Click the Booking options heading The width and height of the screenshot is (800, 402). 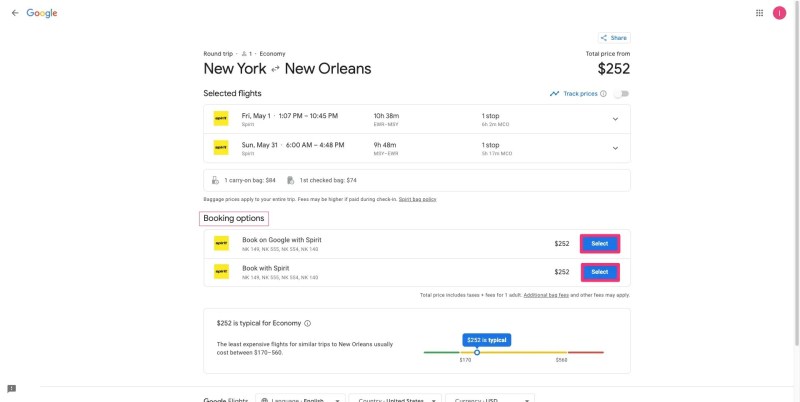click(x=234, y=218)
